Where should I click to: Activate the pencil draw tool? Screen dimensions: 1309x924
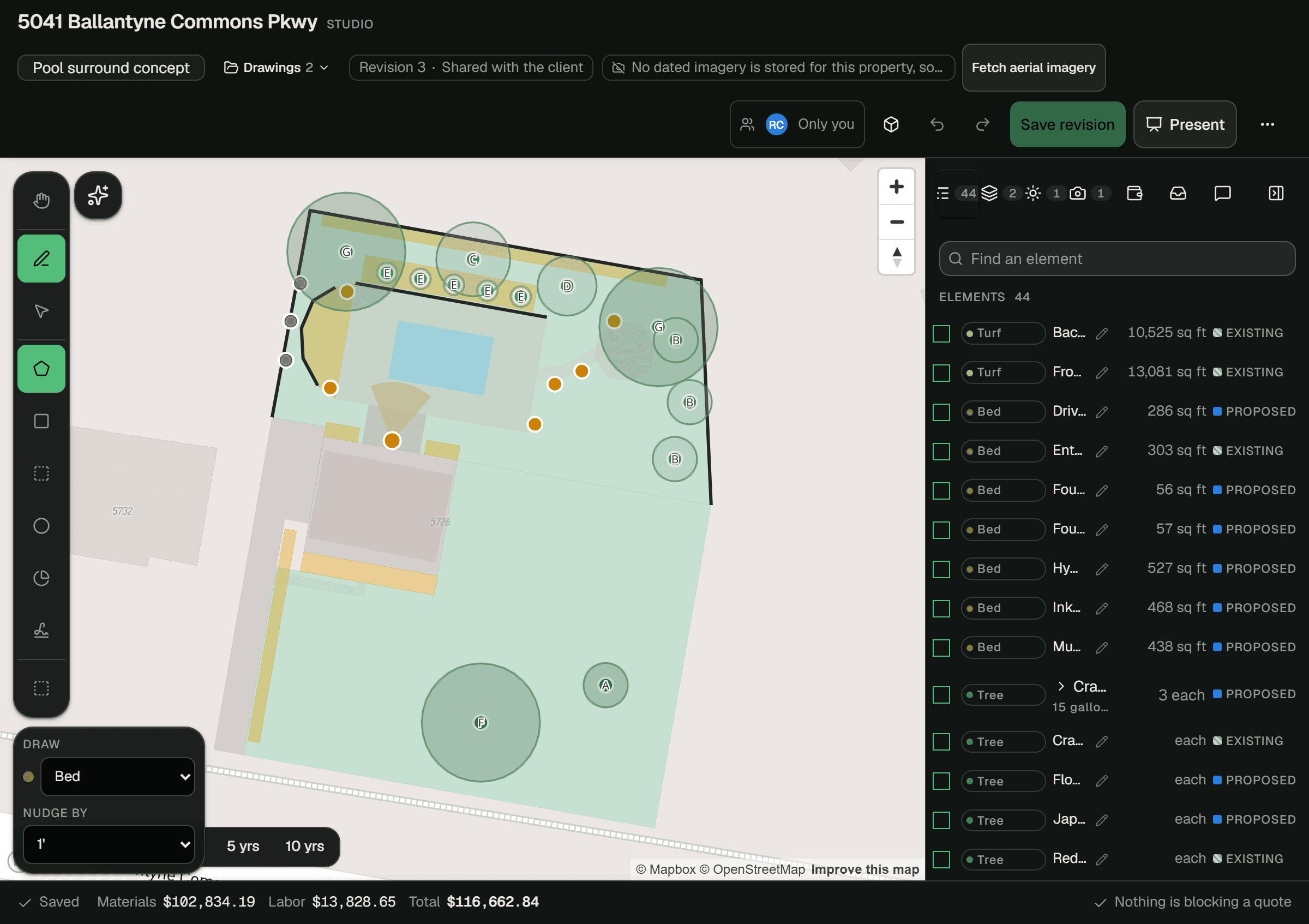41,259
